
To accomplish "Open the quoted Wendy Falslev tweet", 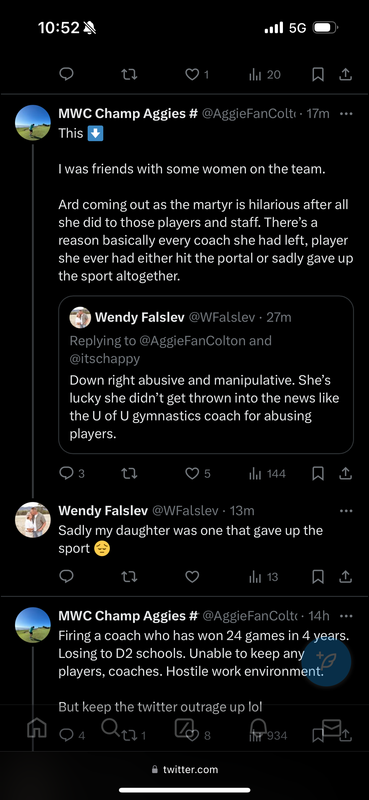I will pyautogui.click(x=206, y=374).
